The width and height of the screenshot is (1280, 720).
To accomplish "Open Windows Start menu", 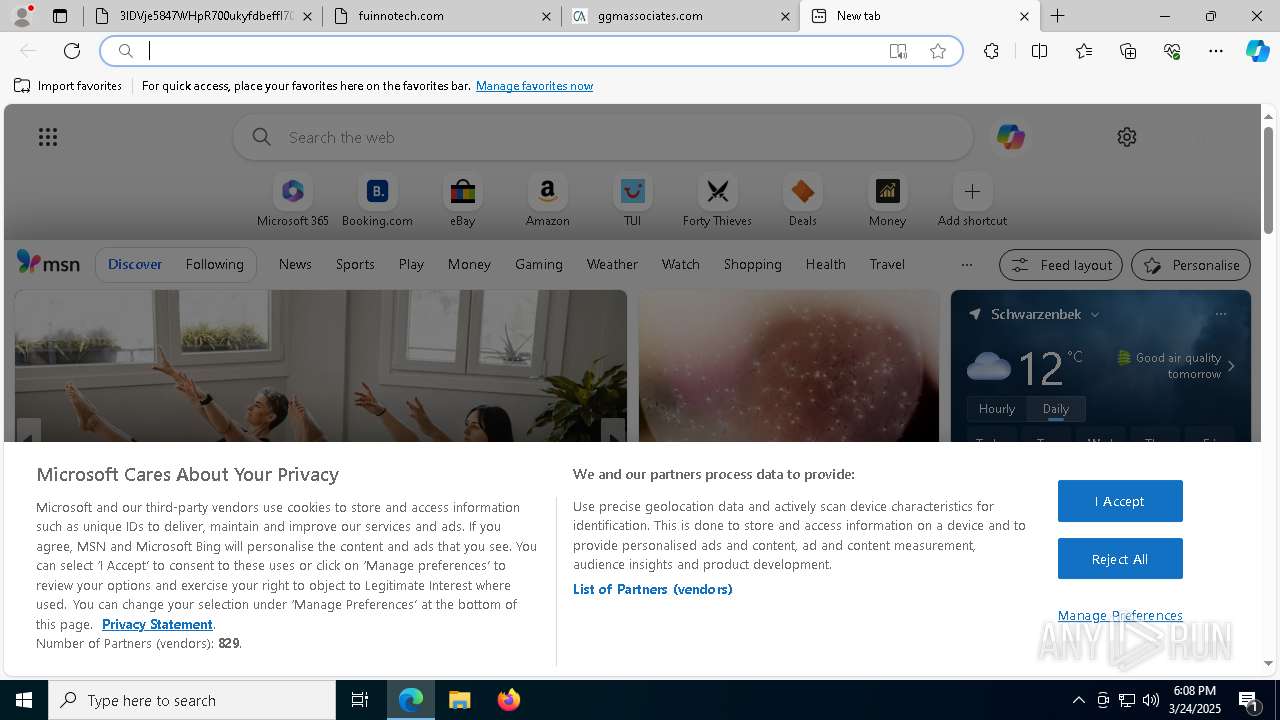I will [24, 700].
